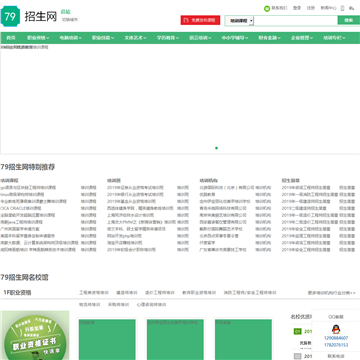Click QQ number 1290884607

point(336,338)
